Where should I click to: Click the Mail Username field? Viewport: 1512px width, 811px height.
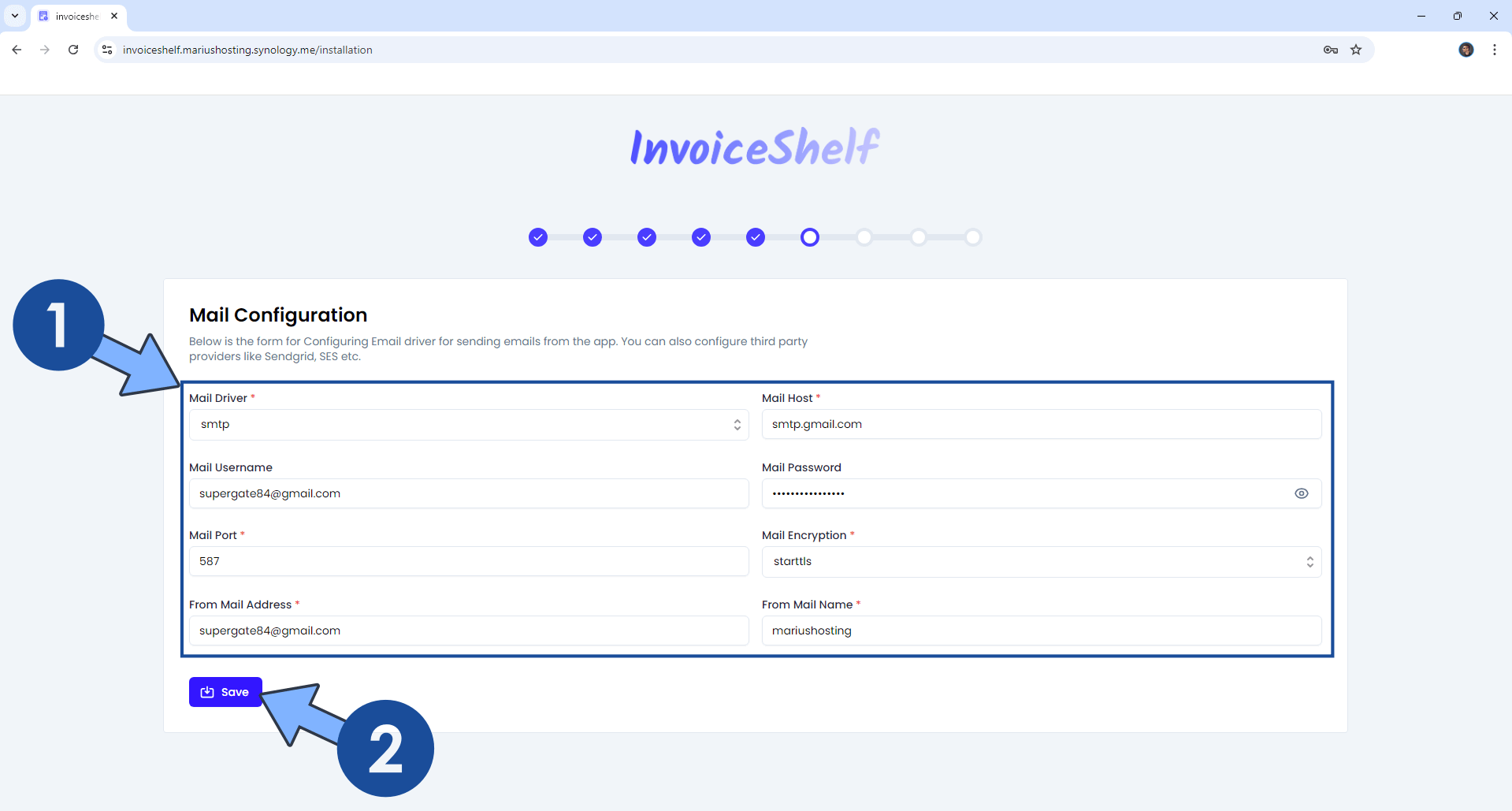tap(469, 493)
